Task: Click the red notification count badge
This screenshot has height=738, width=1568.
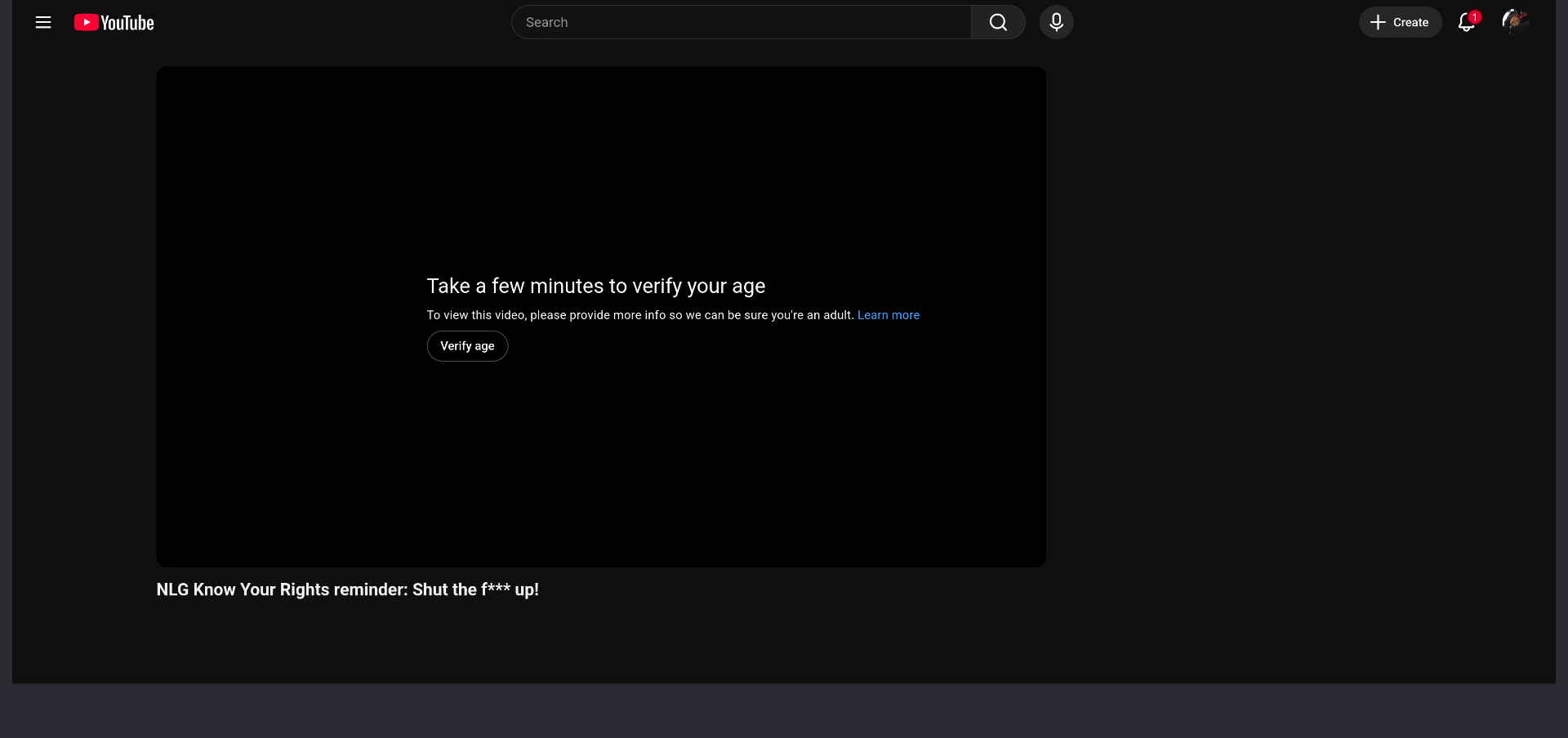Action: tap(1475, 16)
